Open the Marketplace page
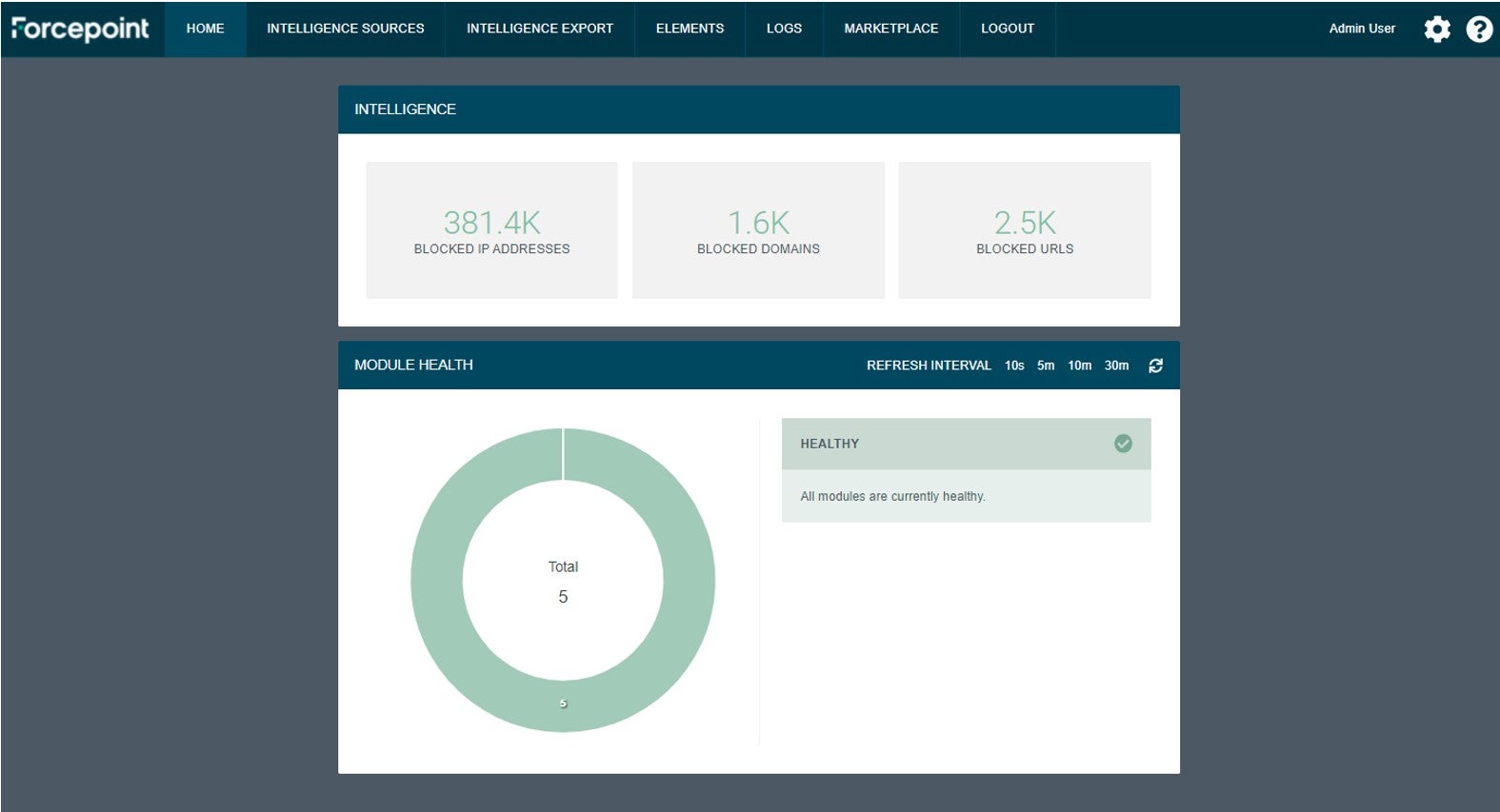Image resolution: width=1500 pixels, height=812 pixels. coord(890,29)
